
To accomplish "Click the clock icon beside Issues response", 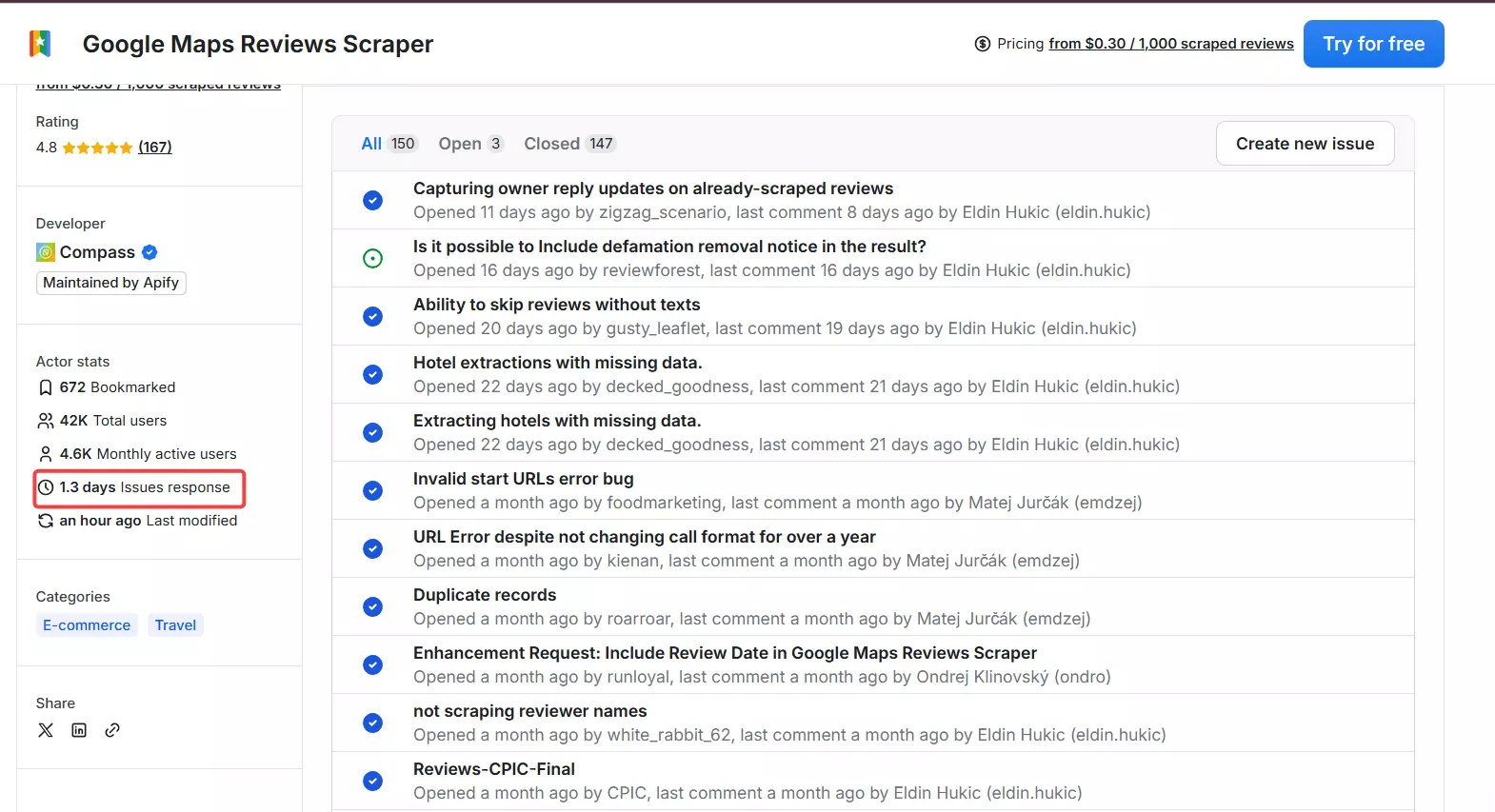I will [46, 487].
